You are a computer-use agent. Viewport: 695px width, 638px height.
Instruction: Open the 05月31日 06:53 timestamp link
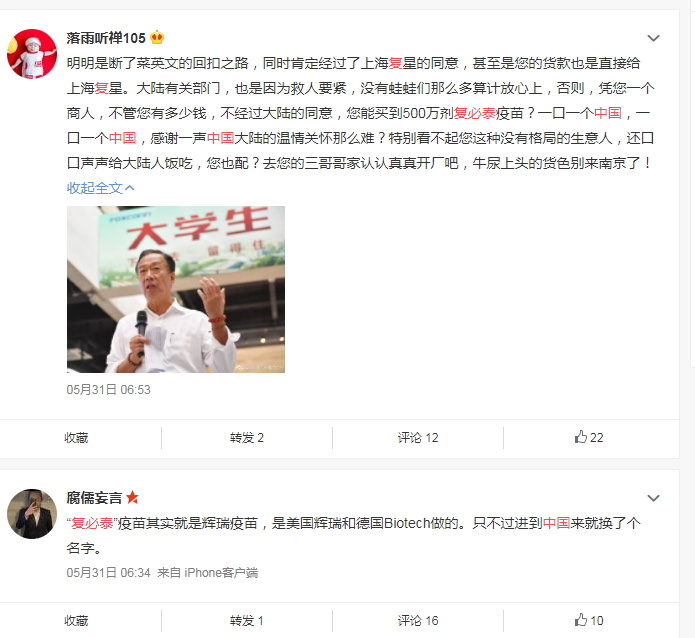(x=109, y=390)
